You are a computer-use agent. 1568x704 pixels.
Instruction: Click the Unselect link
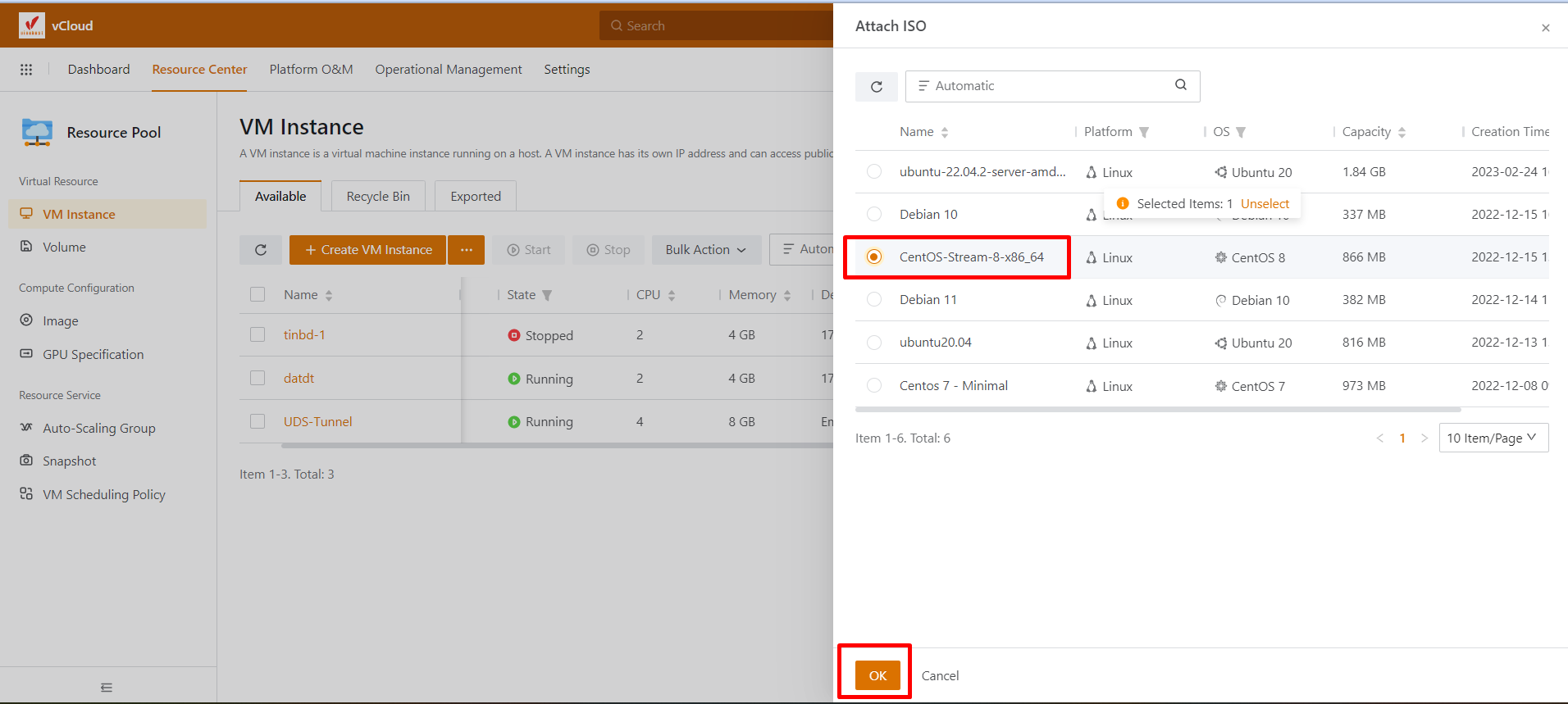[1264, 203]
